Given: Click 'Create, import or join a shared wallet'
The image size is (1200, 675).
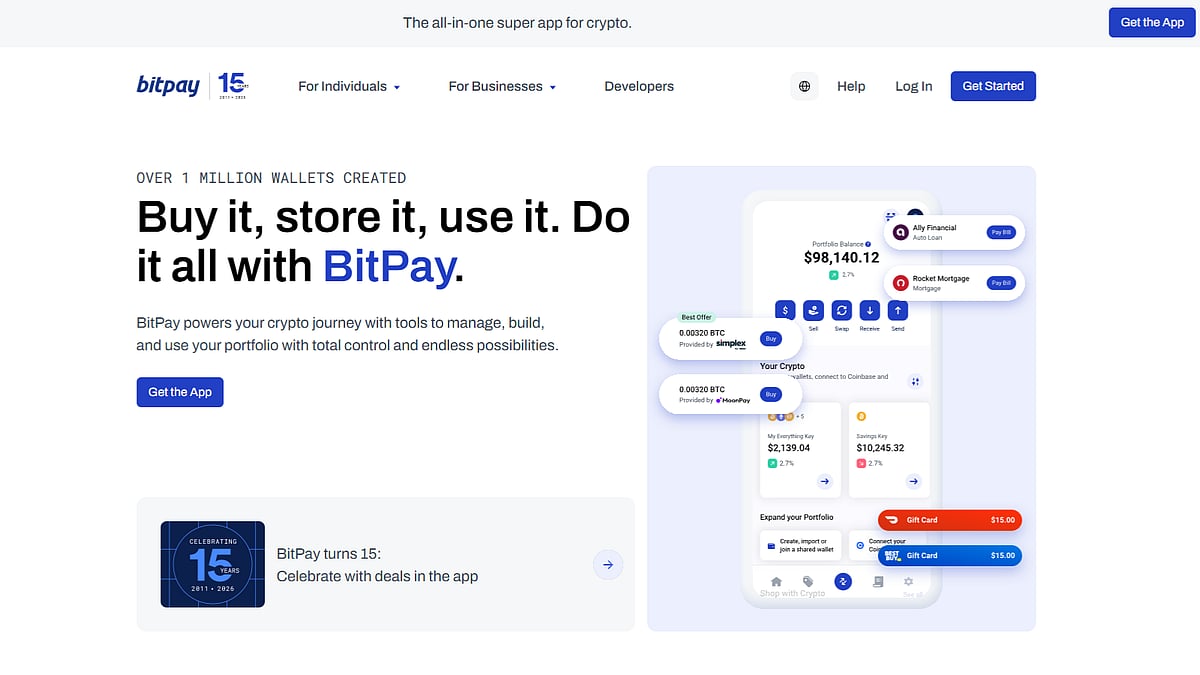Looking at the screenshot, I should pos(799,545).
